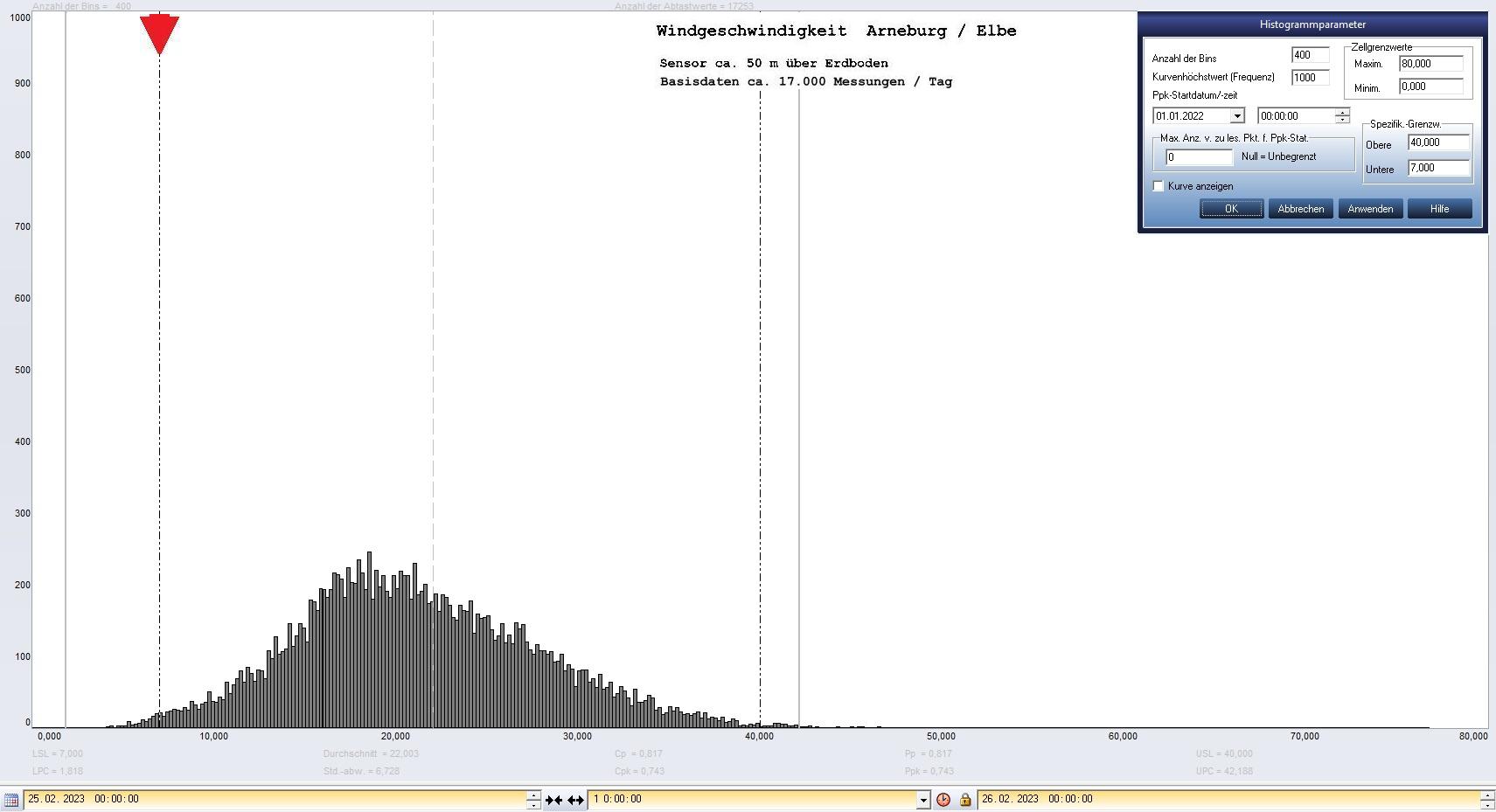Click the 'LSL = 7,000' label
The width and height of the screenshot is (1496, 812).
(58, 753)
